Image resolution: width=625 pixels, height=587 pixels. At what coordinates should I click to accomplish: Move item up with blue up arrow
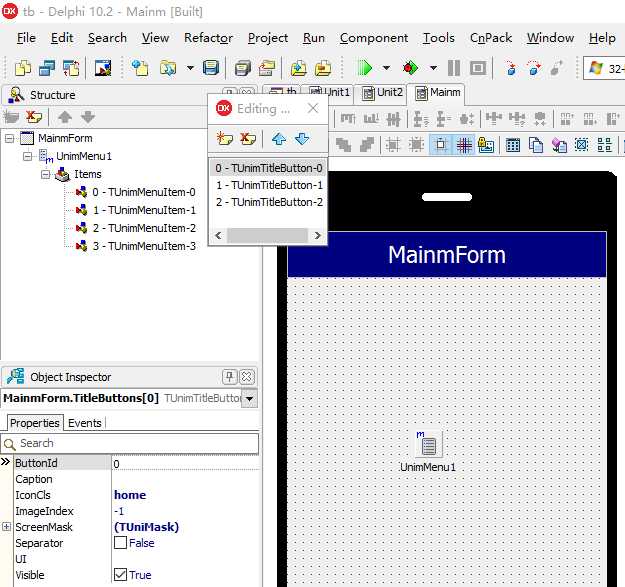(x=279, y=139)
